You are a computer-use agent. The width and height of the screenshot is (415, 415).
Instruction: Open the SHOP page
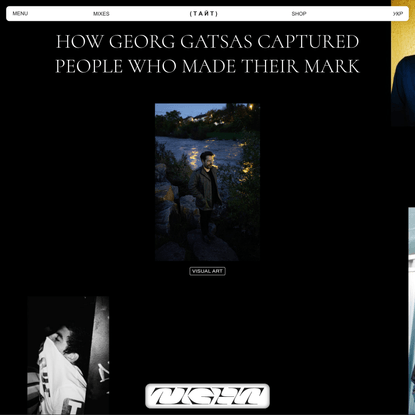point(299,14)
